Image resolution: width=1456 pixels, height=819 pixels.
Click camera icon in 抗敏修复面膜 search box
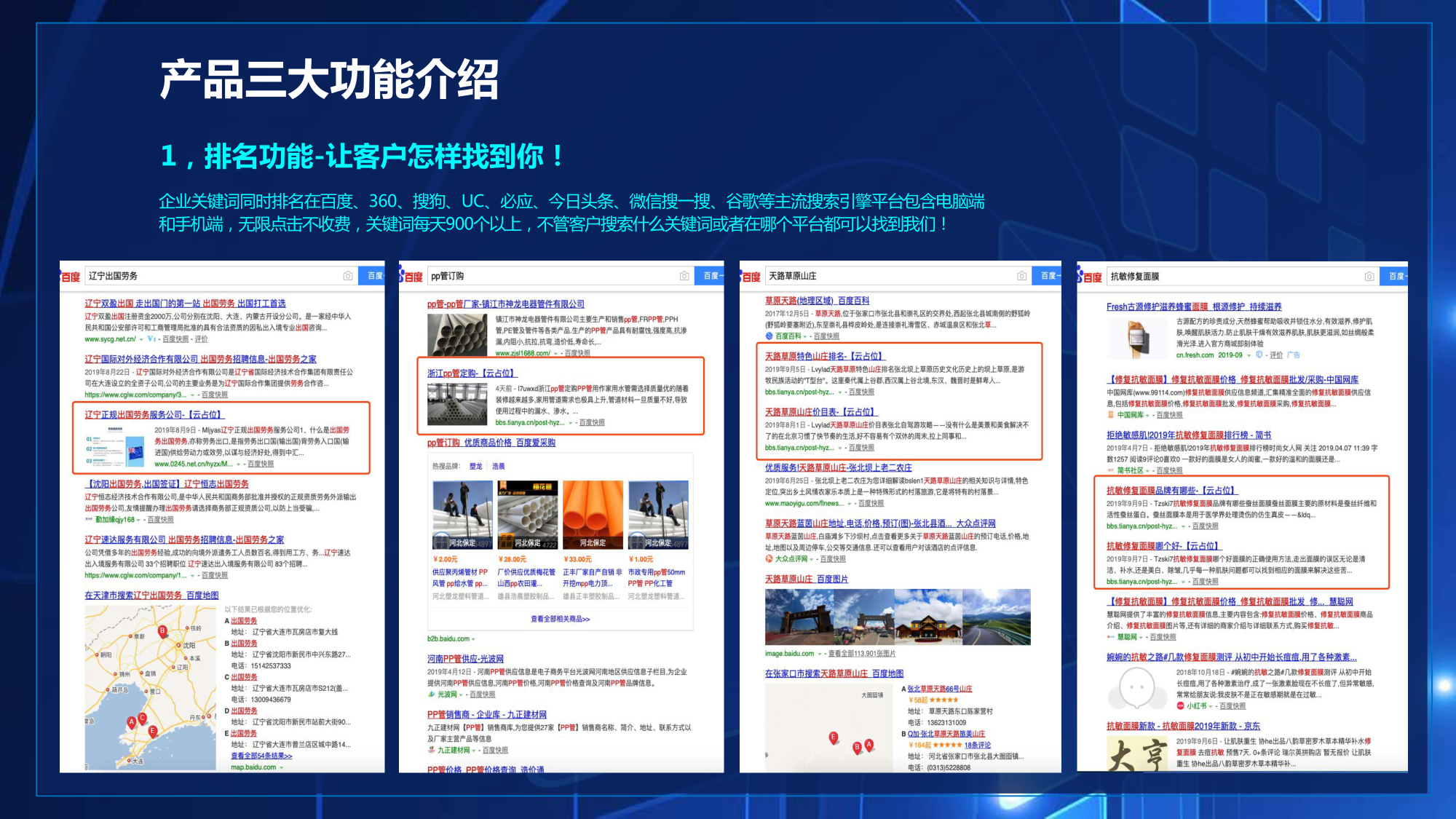(1369, 277)
